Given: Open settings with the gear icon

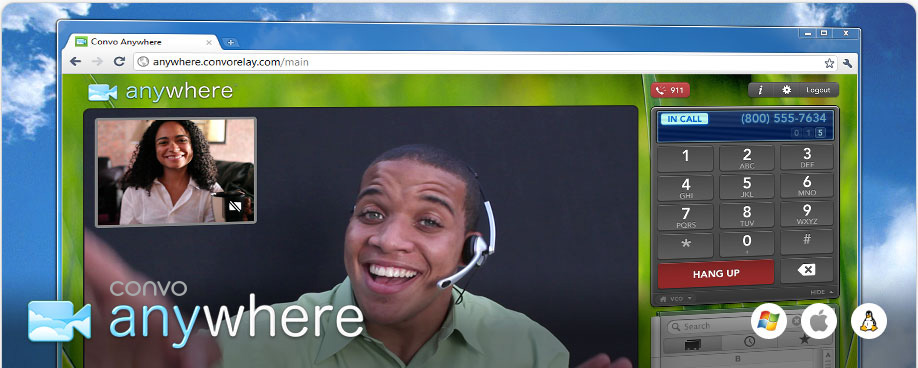Looking at the screenshot, I should tap(786, 90).
